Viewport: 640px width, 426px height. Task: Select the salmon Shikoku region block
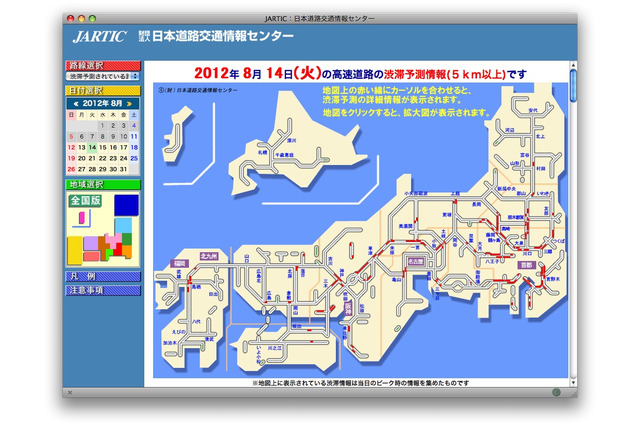(x=91, y=256)
